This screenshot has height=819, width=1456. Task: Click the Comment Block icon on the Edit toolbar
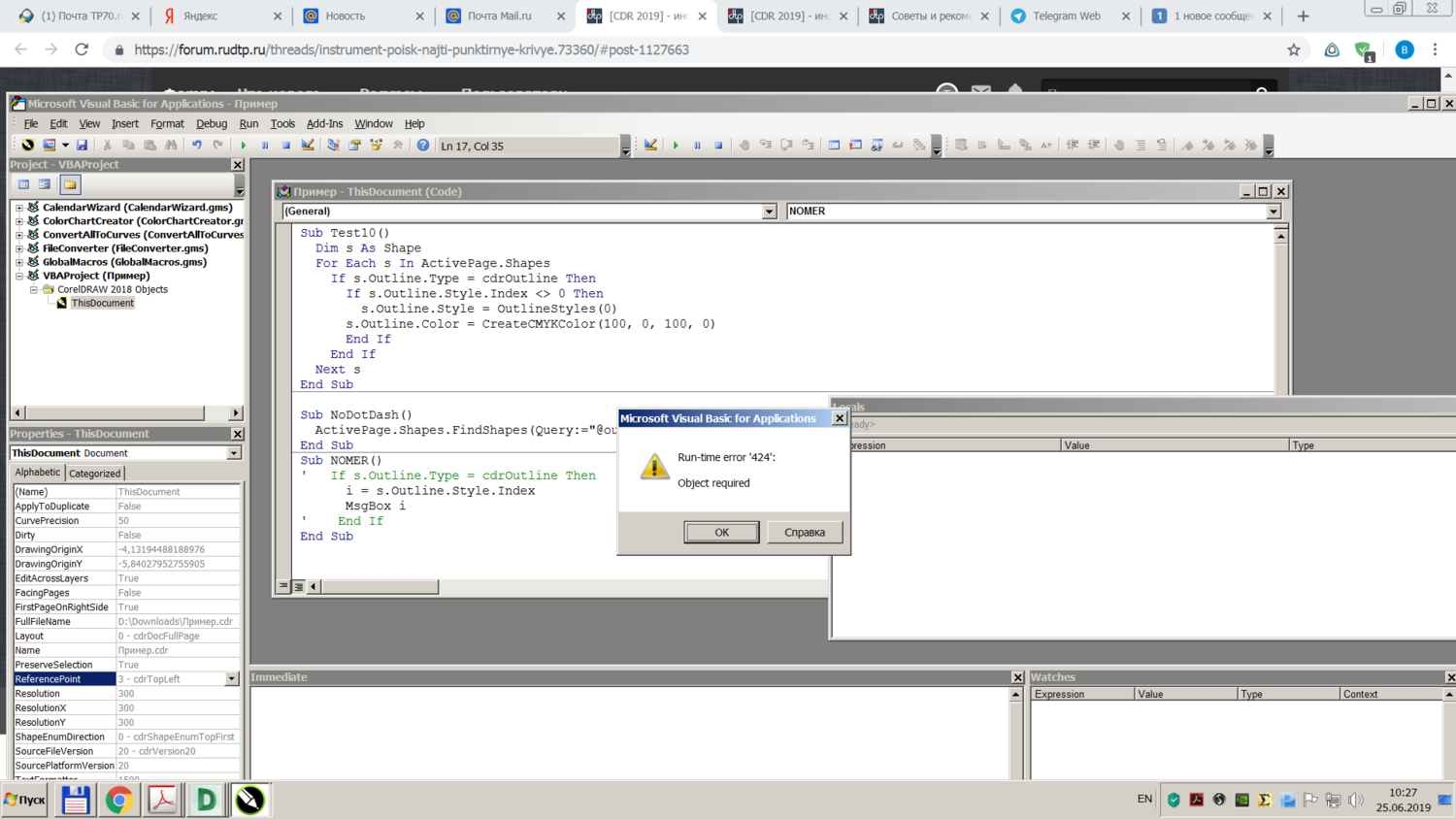[x=1141, y=146]
